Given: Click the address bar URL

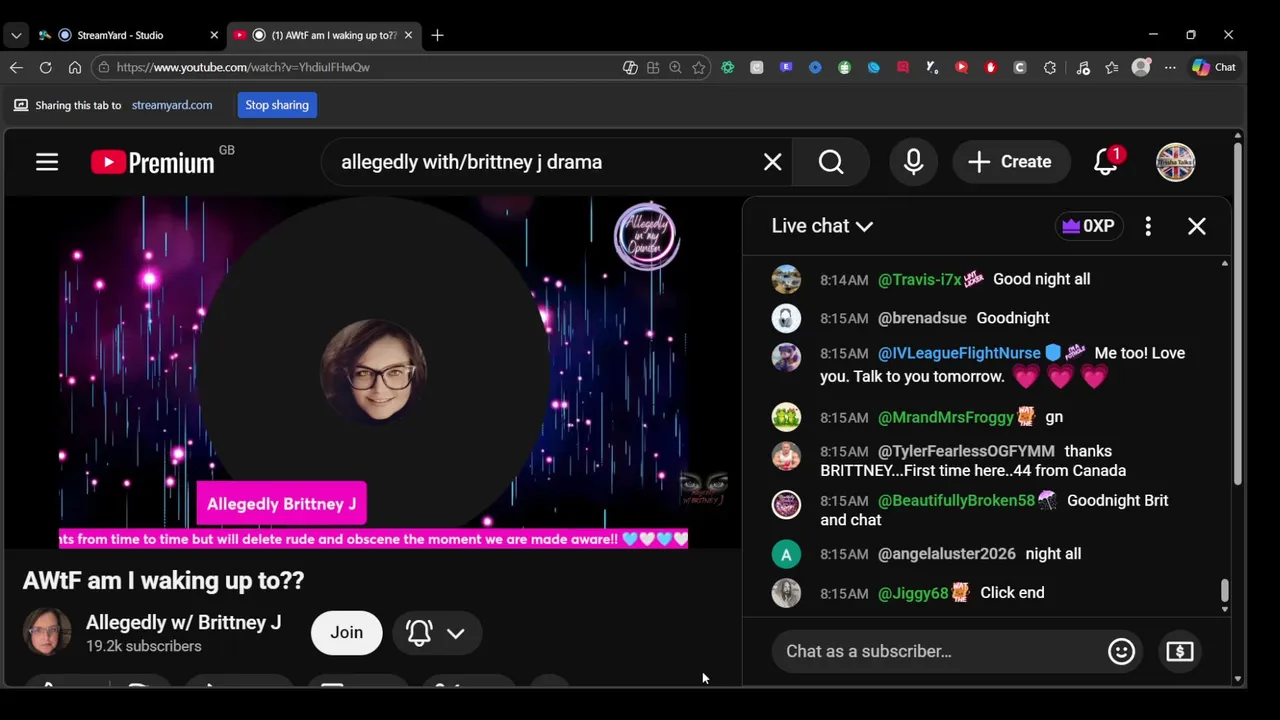Looking at the screenshot, I should (x=243, y=67).
